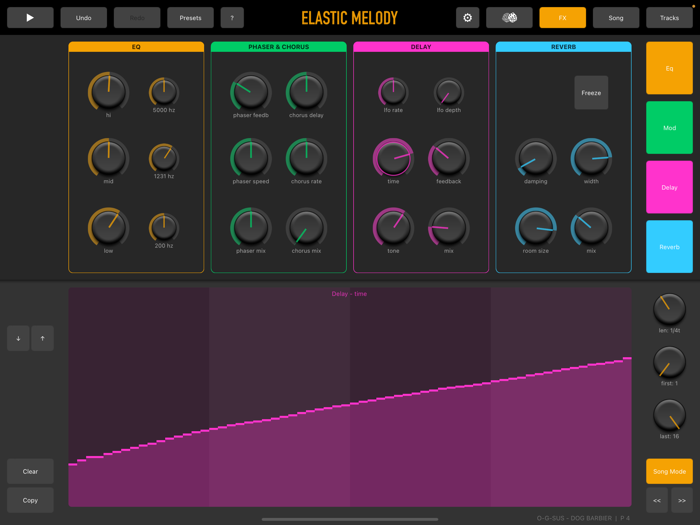Toggle the Mod effect block
This screenshot has height=525, width=700.
(x=669, y=128)
